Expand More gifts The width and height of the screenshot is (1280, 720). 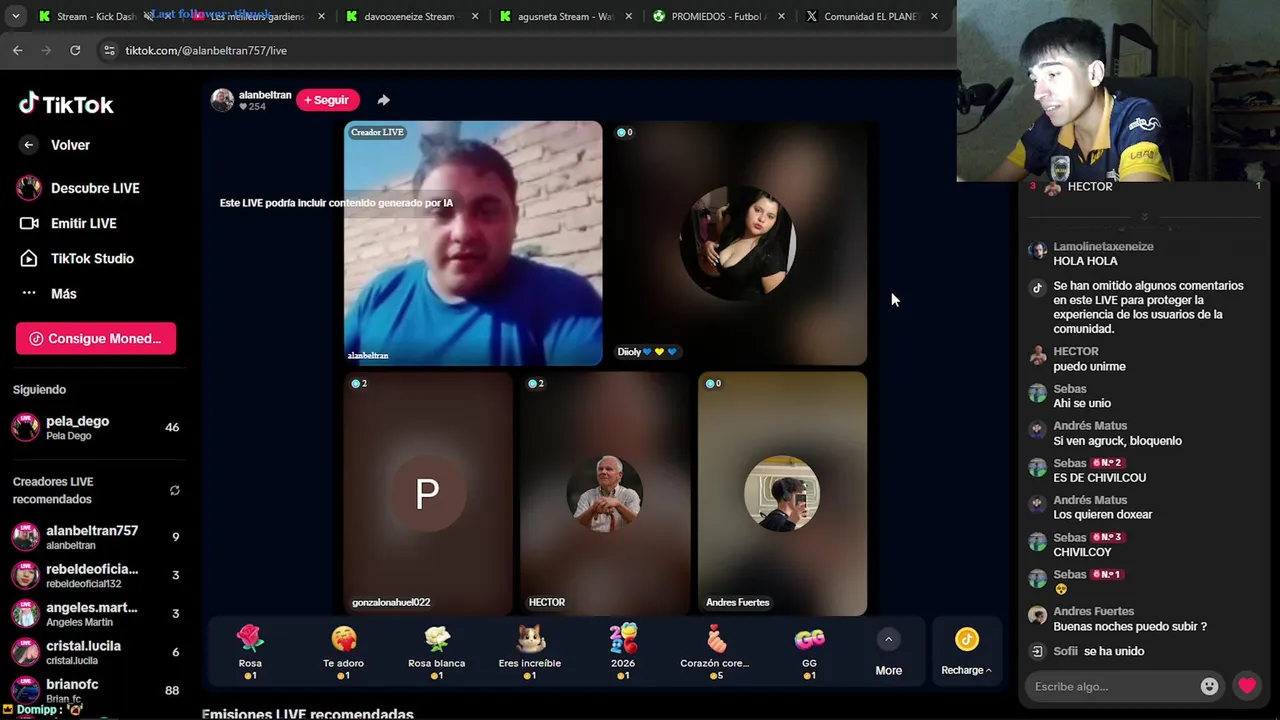pos(888,652)
